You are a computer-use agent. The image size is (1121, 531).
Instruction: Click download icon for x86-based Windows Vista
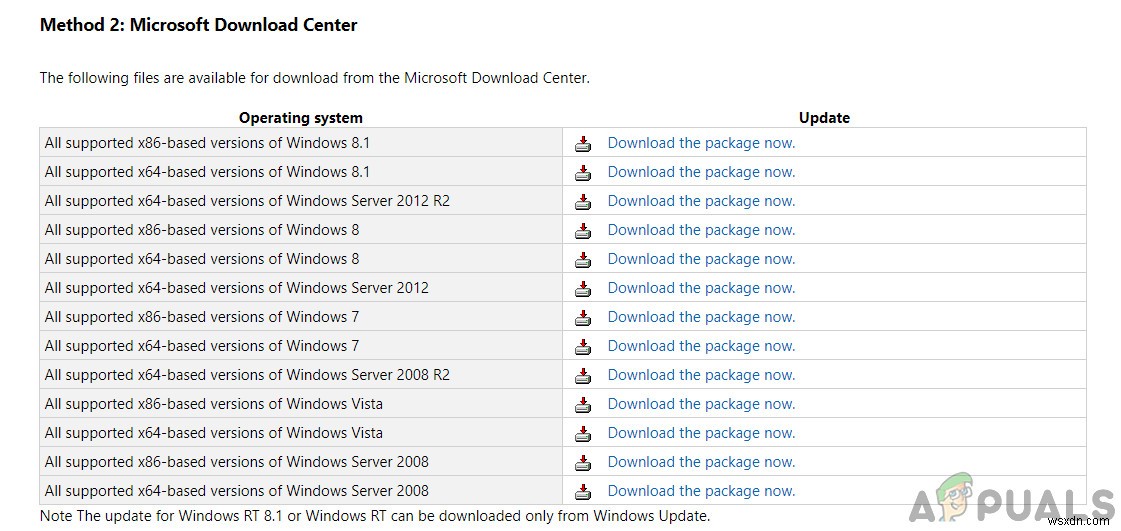tap(583, 405)
